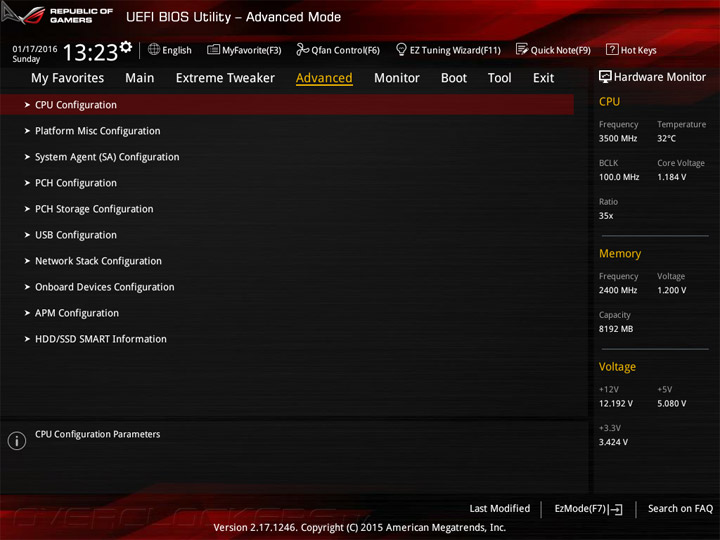Viewport: 720px width, 540px height.
Task: Click the EzMode exit arrow icon
Action: click(616, 509)
